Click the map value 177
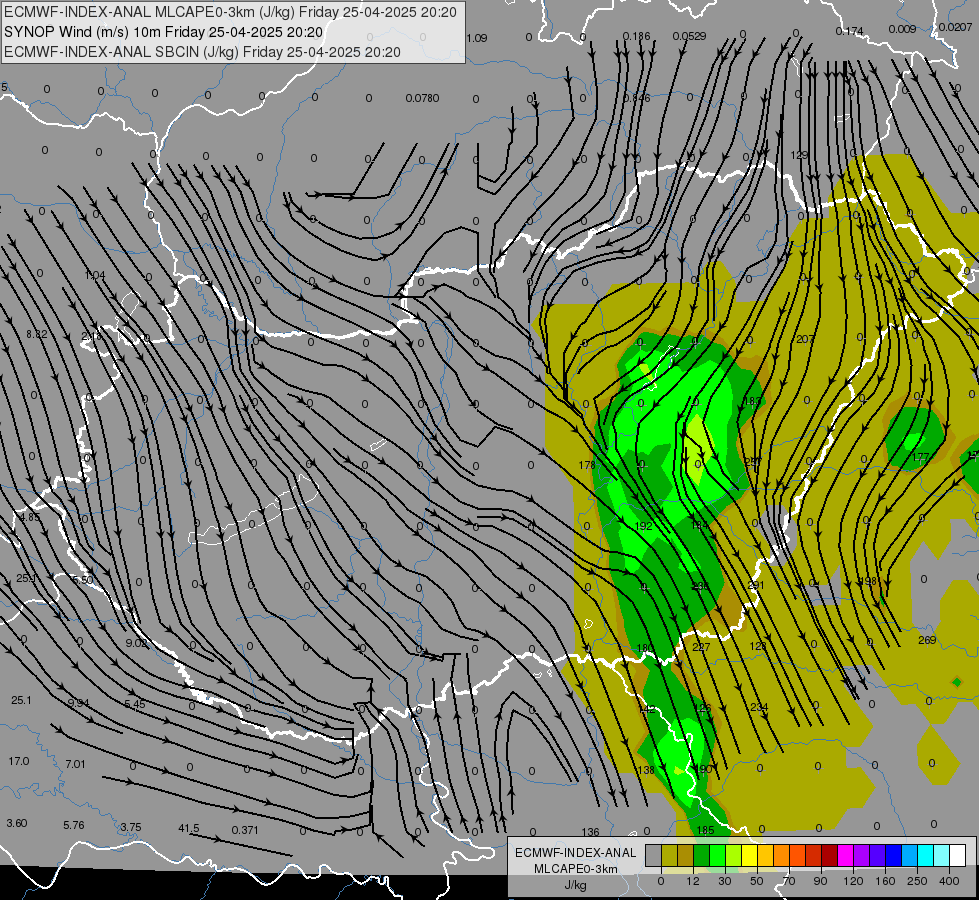Viewport: 979px width, 900px height. pyautogui.click(x=920, y=457)
